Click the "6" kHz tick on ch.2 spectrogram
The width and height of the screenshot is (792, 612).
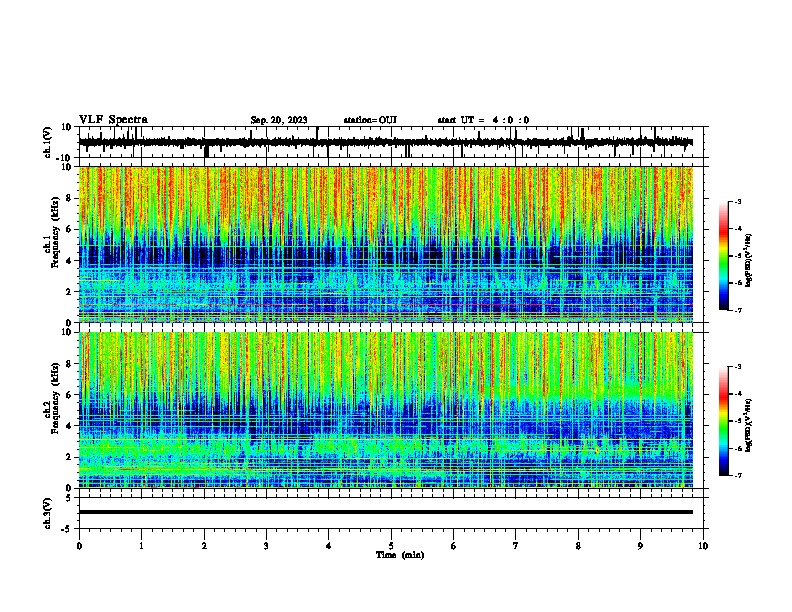click(70, 395)
